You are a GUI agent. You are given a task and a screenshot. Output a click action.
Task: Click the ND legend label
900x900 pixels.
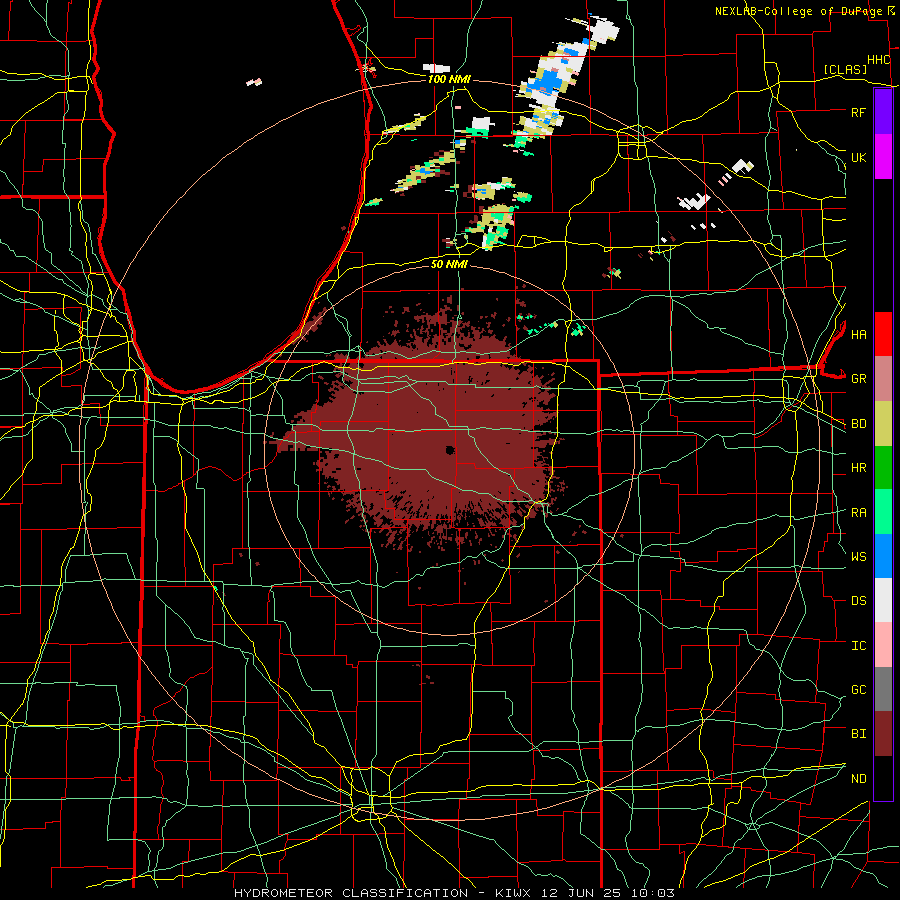tap(858, 779)
